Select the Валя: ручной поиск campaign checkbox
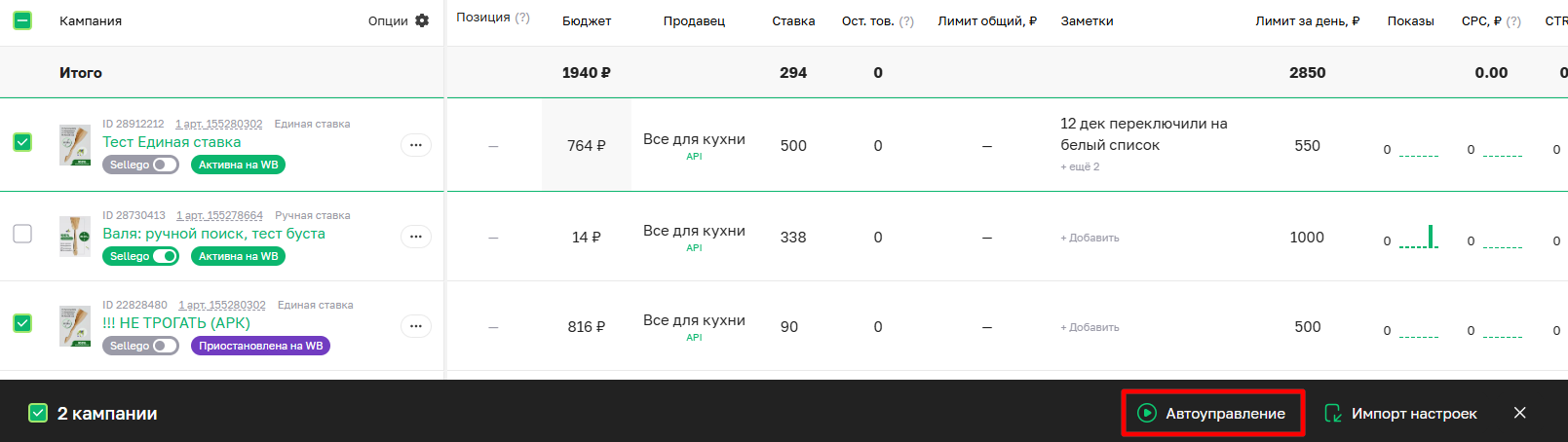The width and height of the screenshot is (1568, 442). (21, 234)
